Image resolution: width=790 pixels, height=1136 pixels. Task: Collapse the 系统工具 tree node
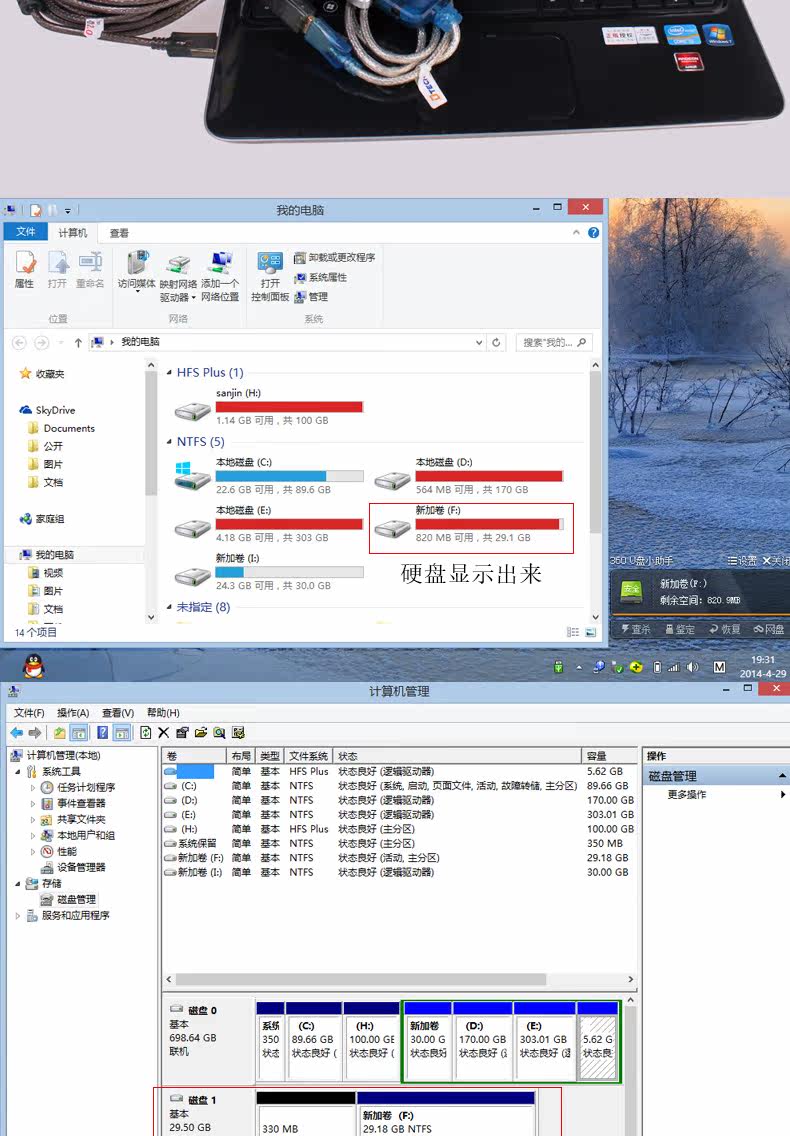click(x=17, y=772)
